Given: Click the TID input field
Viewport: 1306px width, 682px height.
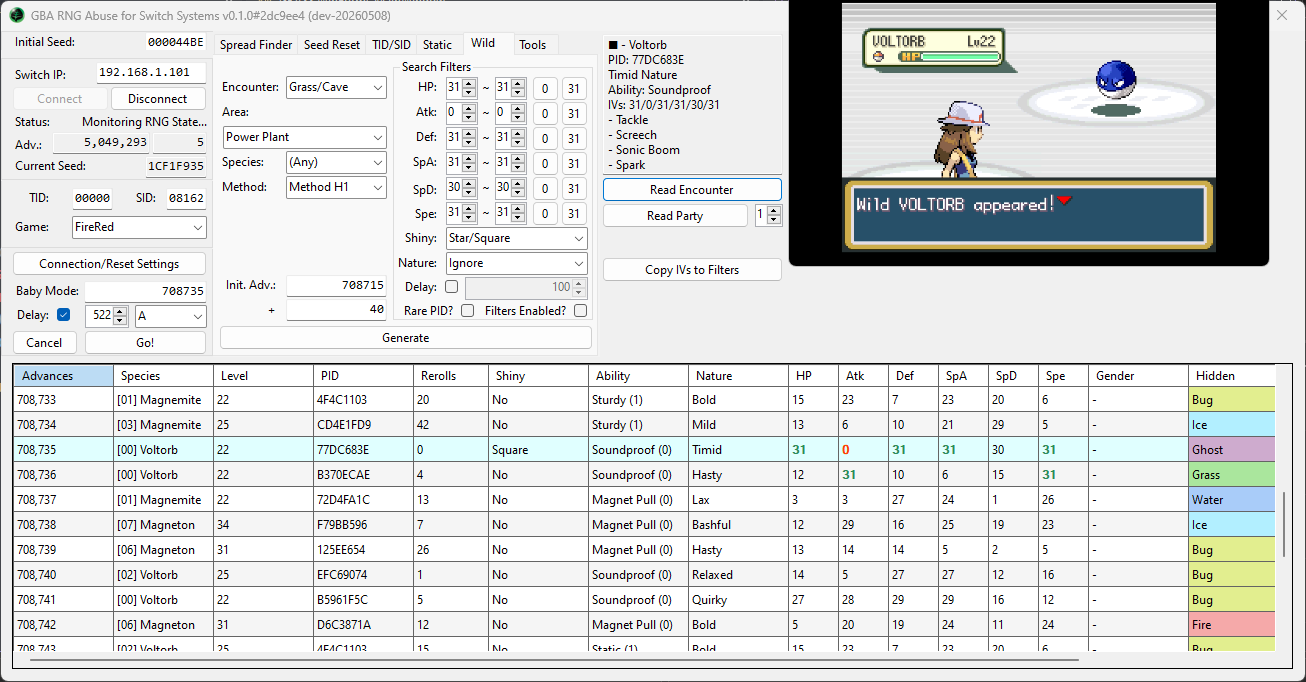Looking at the screenshot, I should tap(92, 199).
